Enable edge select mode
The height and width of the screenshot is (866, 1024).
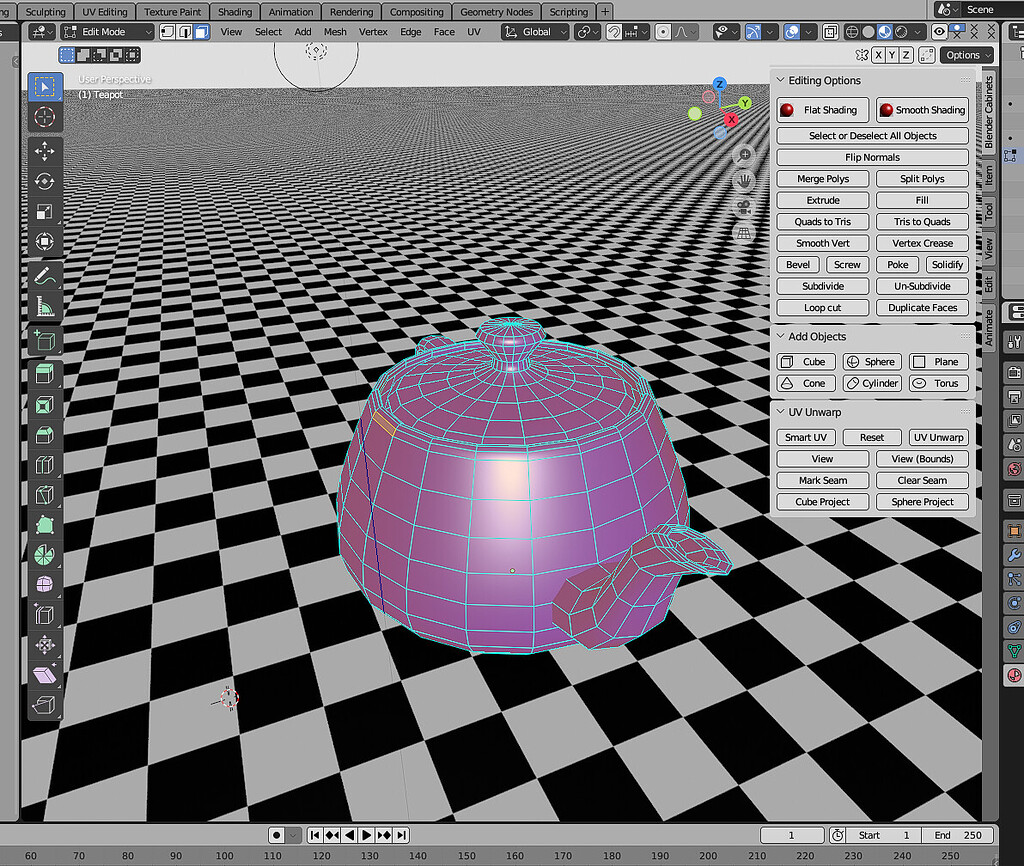tap(185, 32)
